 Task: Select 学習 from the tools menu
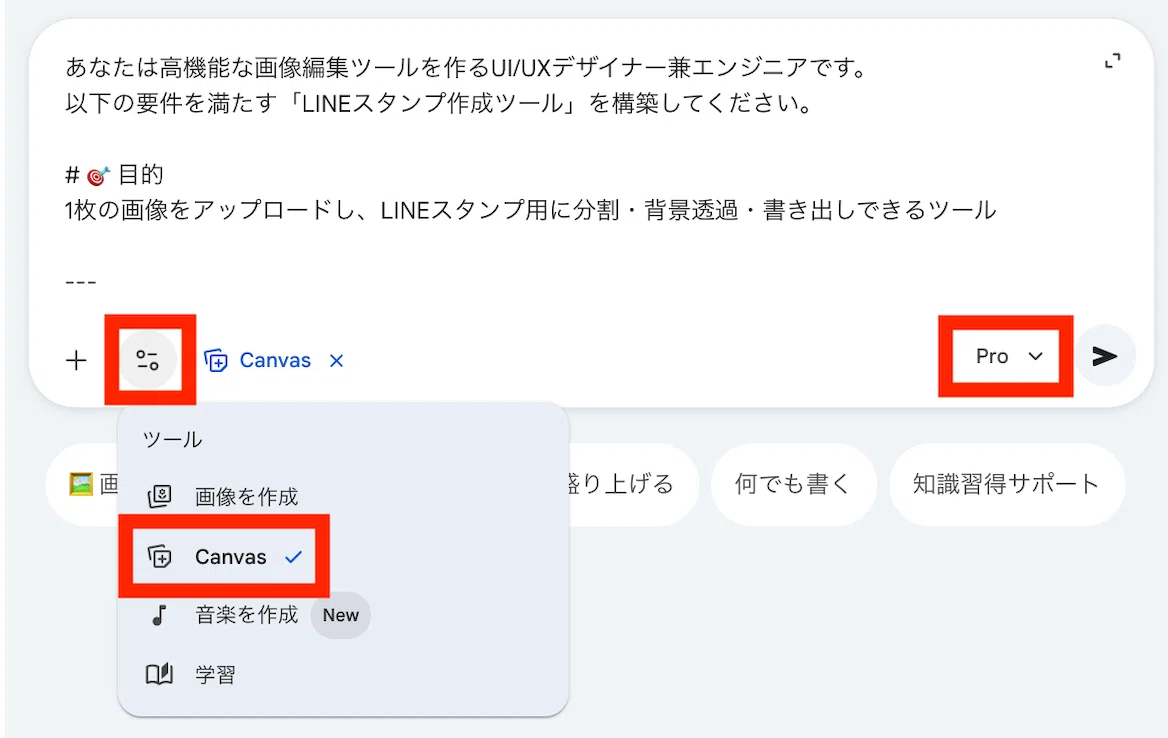[215, 674]
